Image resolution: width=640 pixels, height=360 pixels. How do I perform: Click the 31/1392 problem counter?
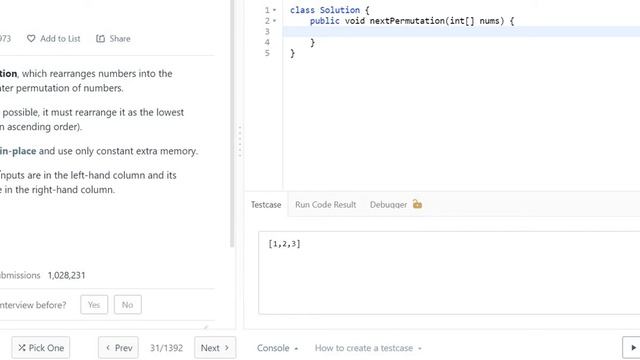(166, 348)
